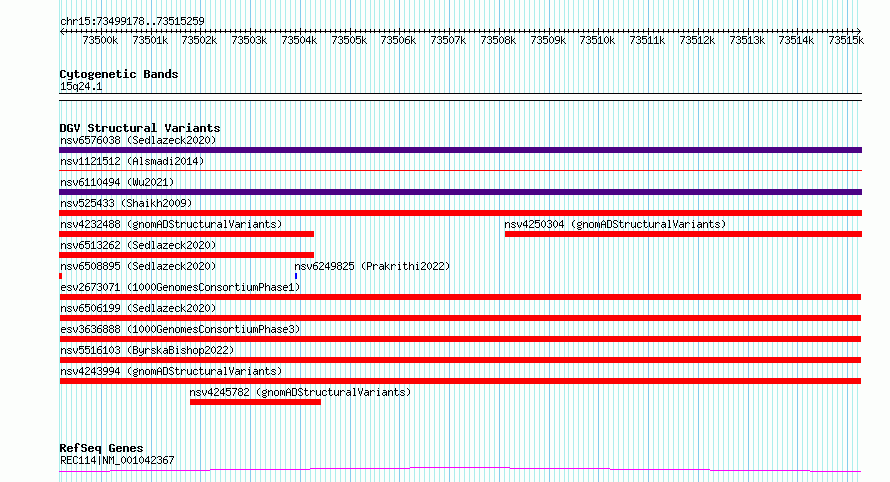Viewport: 890px width, 482px height.
Task: Select the 15q24.1 band label
Action: click(81, 87)
